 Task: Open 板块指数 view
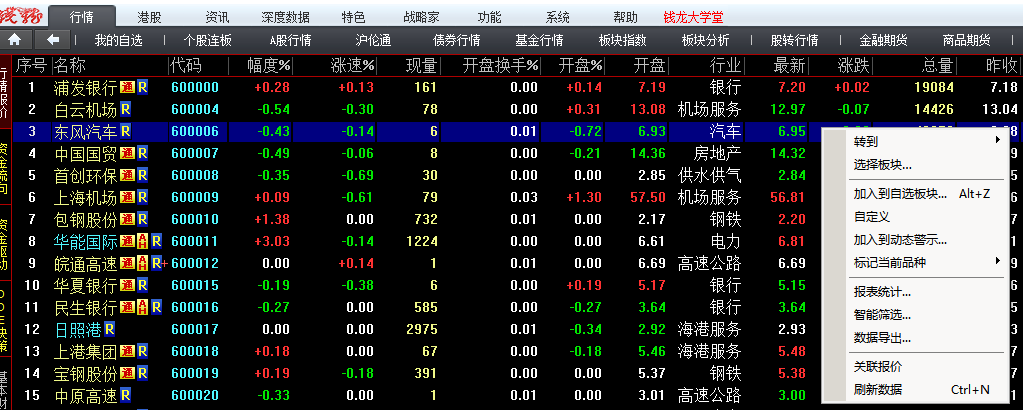[x=622, y=40]
